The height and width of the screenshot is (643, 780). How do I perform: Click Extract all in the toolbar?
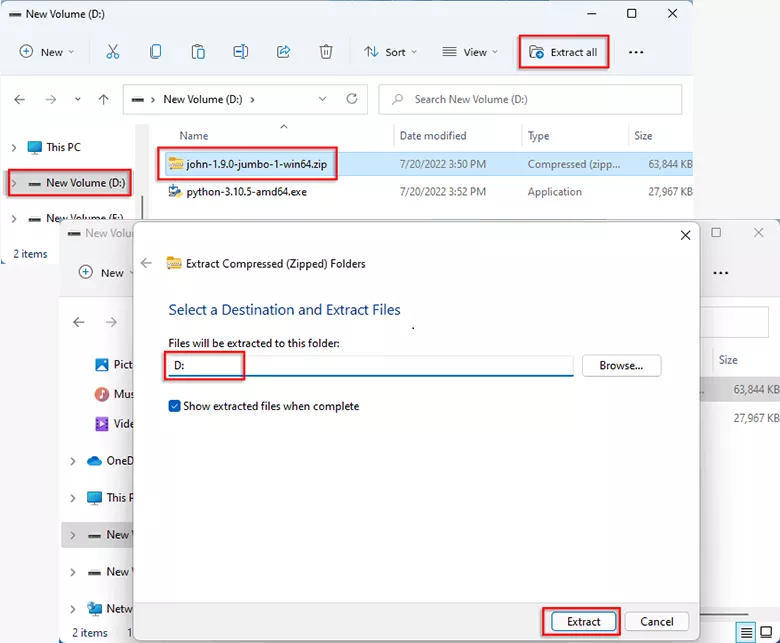(x=564, y=52)
